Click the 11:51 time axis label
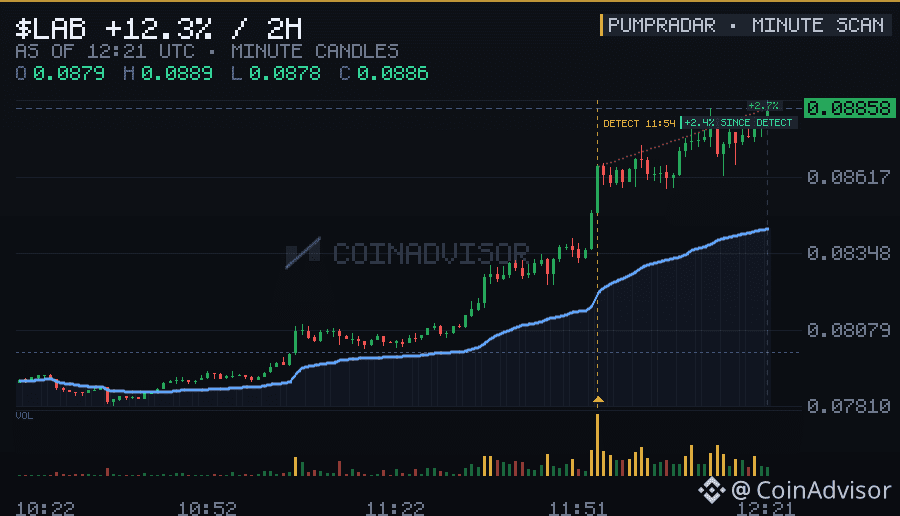The height and width of the screenshot is (516, 900). point(578,509)
